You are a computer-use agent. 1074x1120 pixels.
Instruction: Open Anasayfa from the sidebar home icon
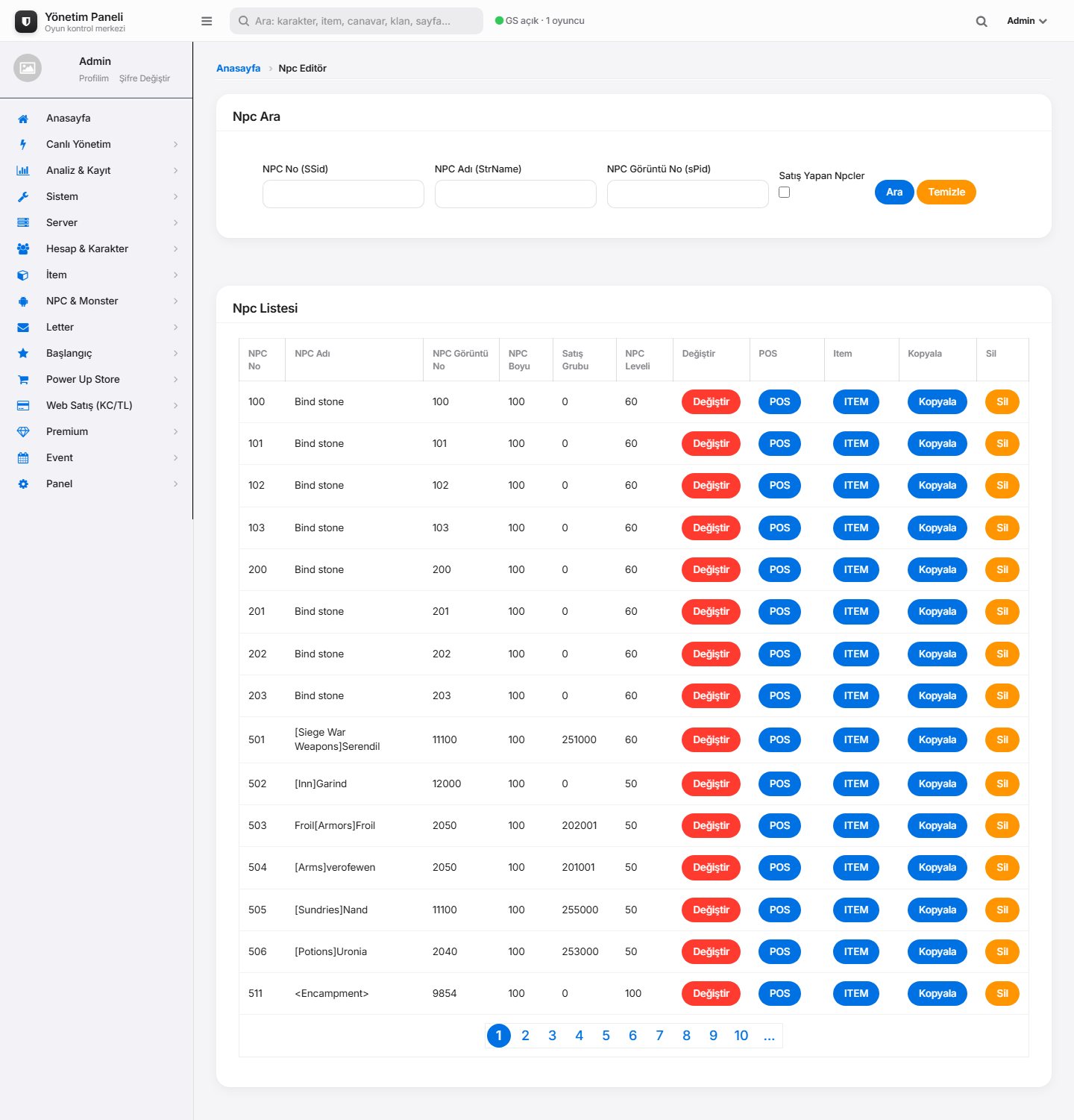pos(23,119)
